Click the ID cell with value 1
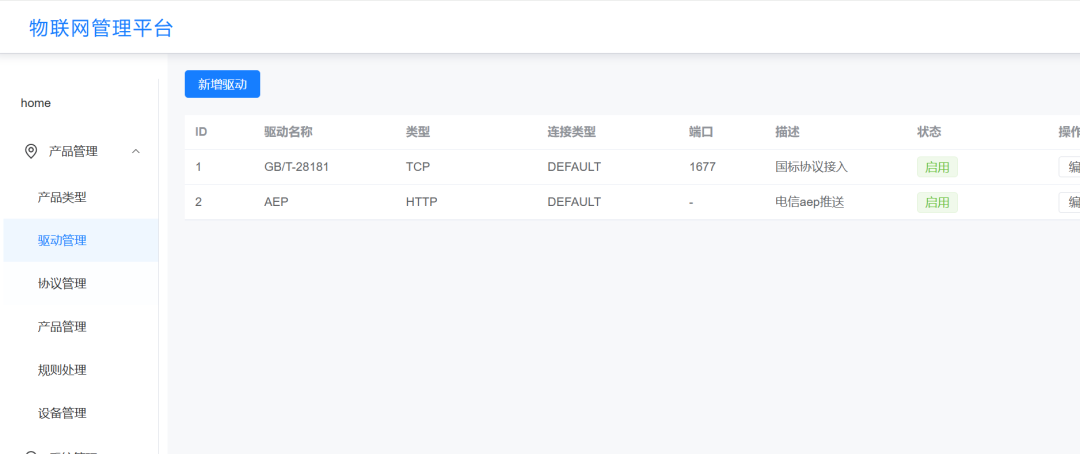The width and height of the screenshot is (1080, 454). [198, 167]
